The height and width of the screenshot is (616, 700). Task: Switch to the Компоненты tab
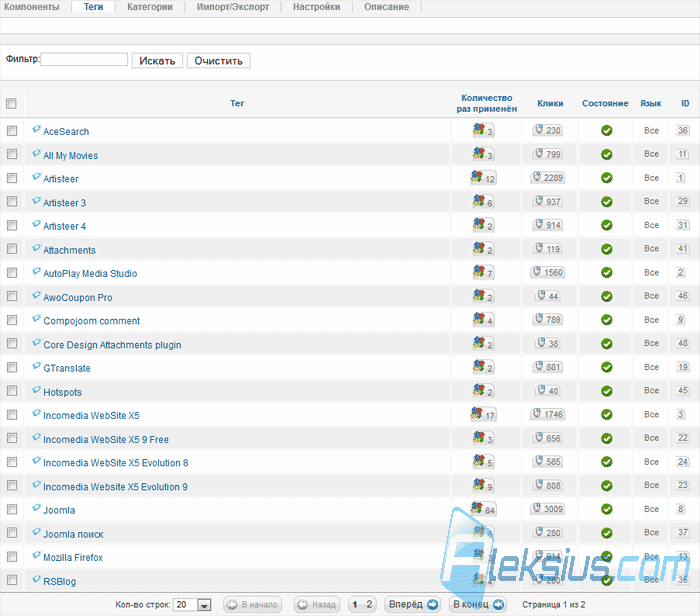click(x=32, y=7)
